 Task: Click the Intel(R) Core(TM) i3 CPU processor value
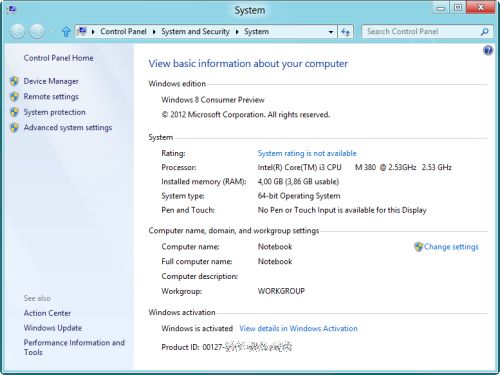coord(354,167)
